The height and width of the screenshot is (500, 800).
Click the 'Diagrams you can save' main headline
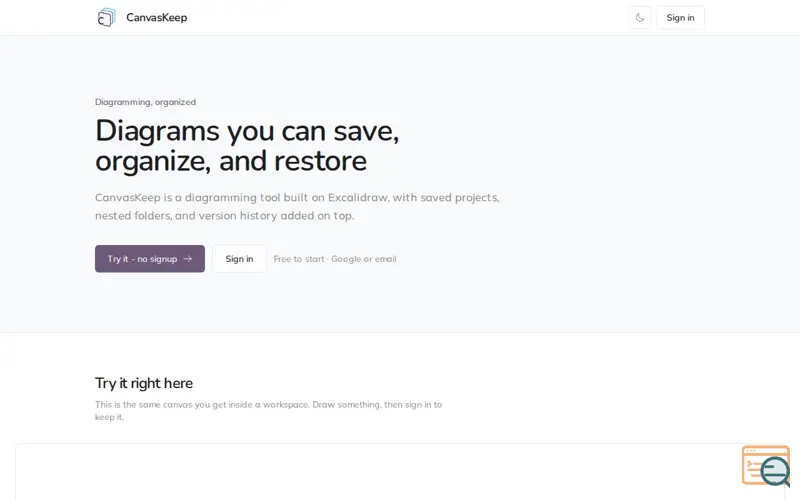pos(247,146)
